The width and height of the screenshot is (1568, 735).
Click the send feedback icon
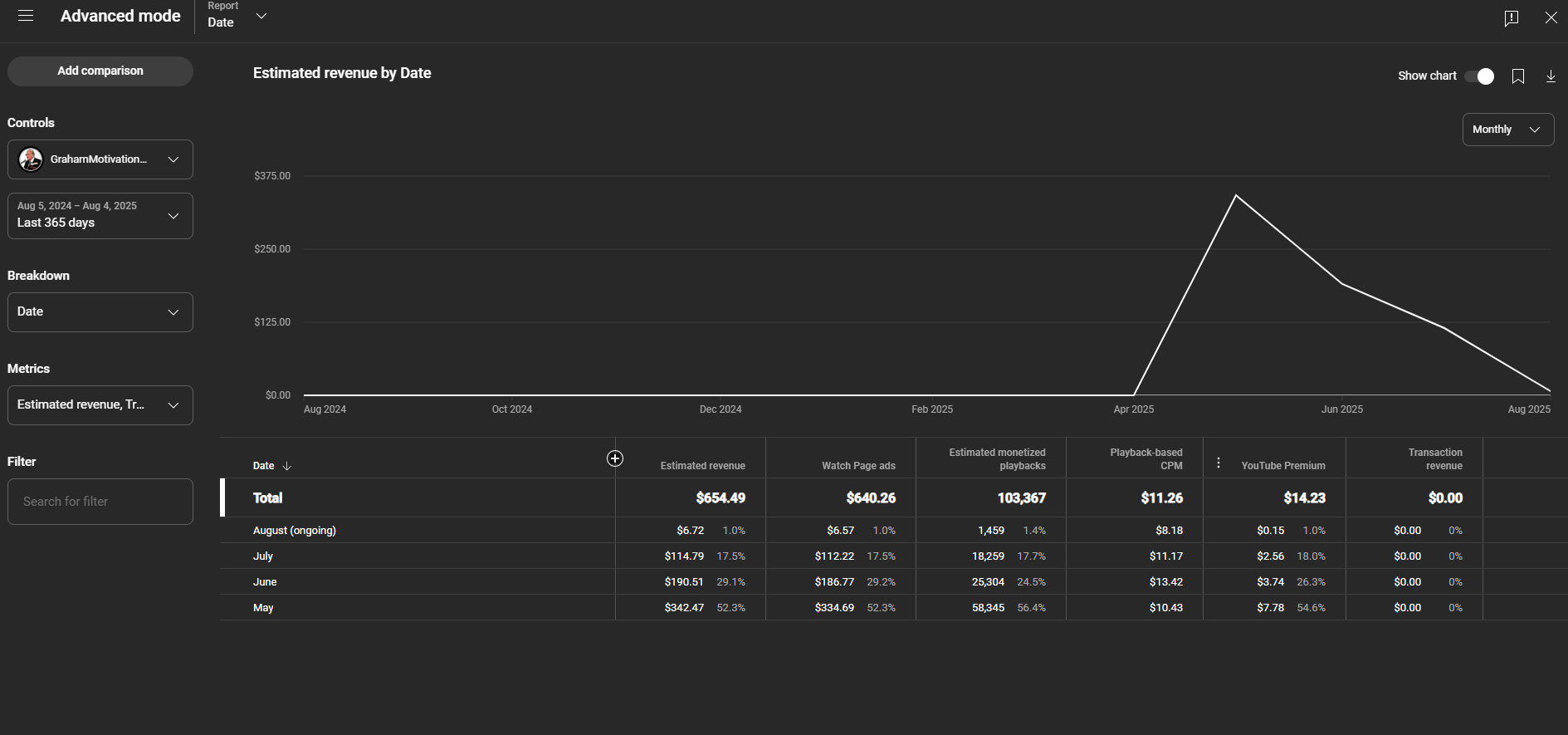coord(1512,17)
